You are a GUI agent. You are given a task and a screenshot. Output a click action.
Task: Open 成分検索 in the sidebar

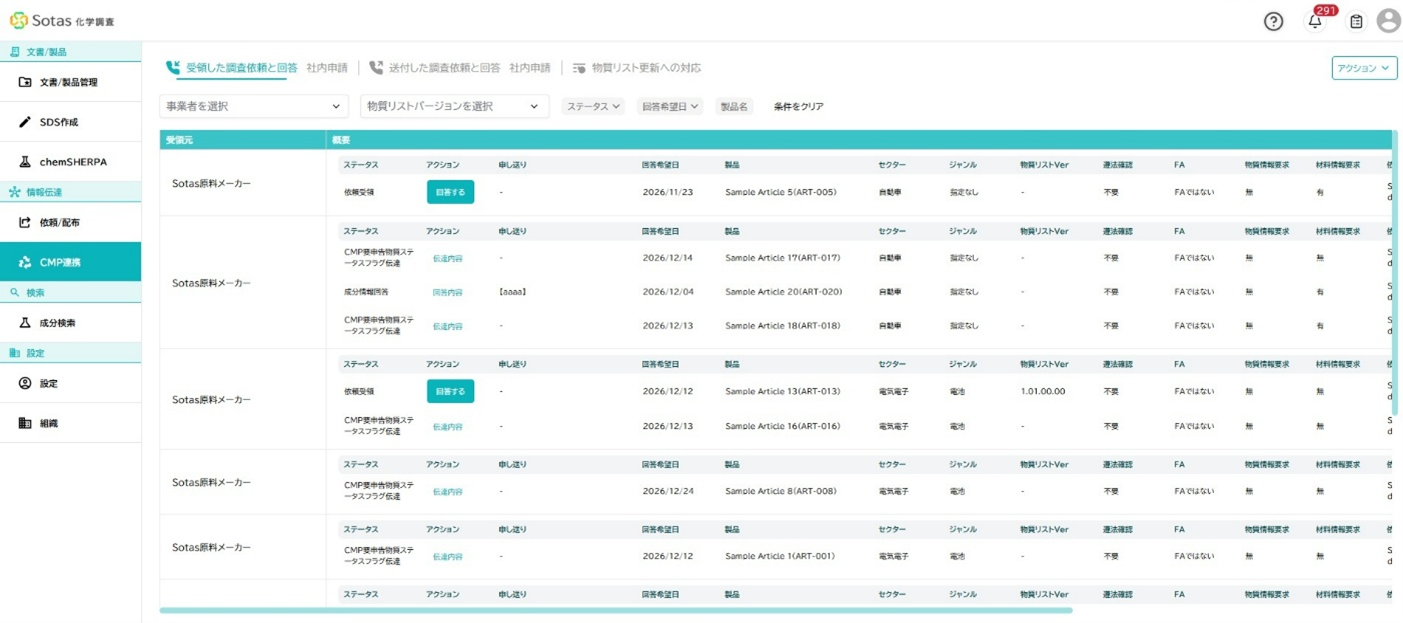tap(57, 323)
